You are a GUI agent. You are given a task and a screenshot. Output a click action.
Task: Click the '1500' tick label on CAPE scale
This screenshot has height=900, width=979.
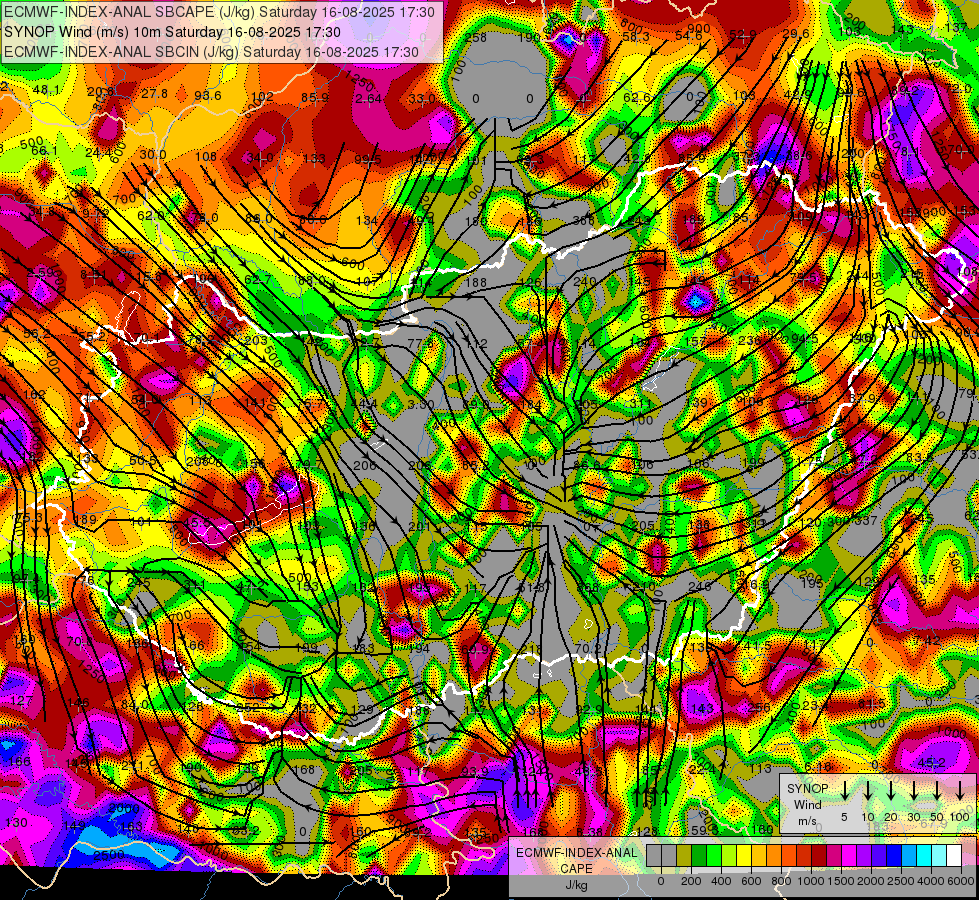[x=840, y=881]
